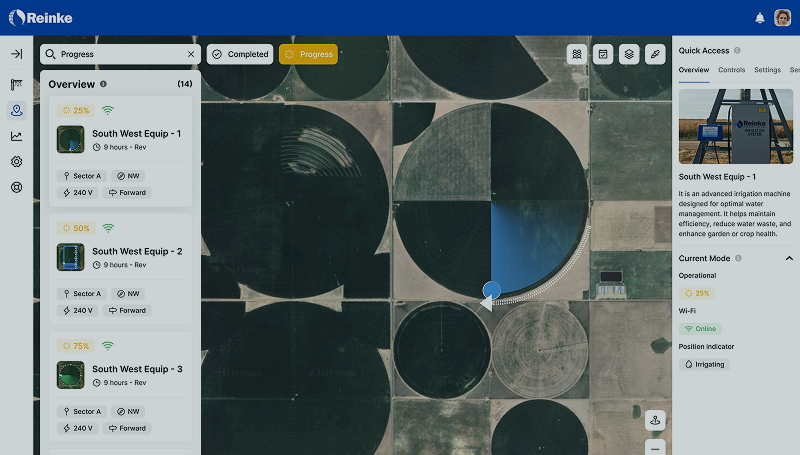Click NW direction tag on Equip - 3
800x455 pixels.
pyautogui.click(x=128, y=412)
